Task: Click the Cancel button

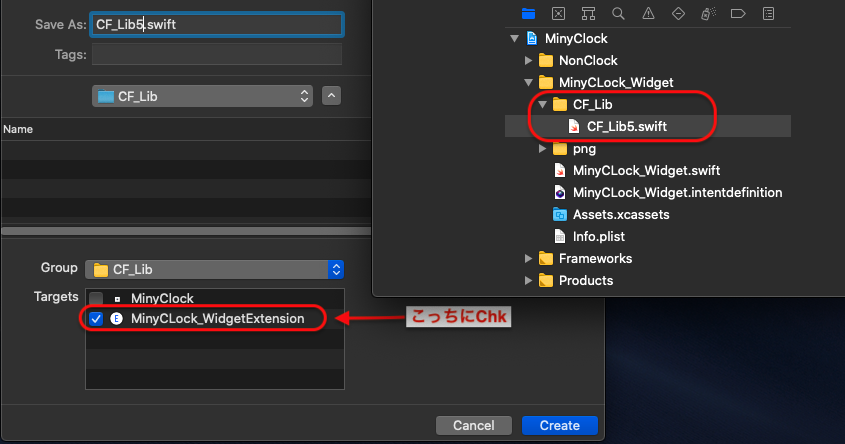Action: tap(473, 425)
